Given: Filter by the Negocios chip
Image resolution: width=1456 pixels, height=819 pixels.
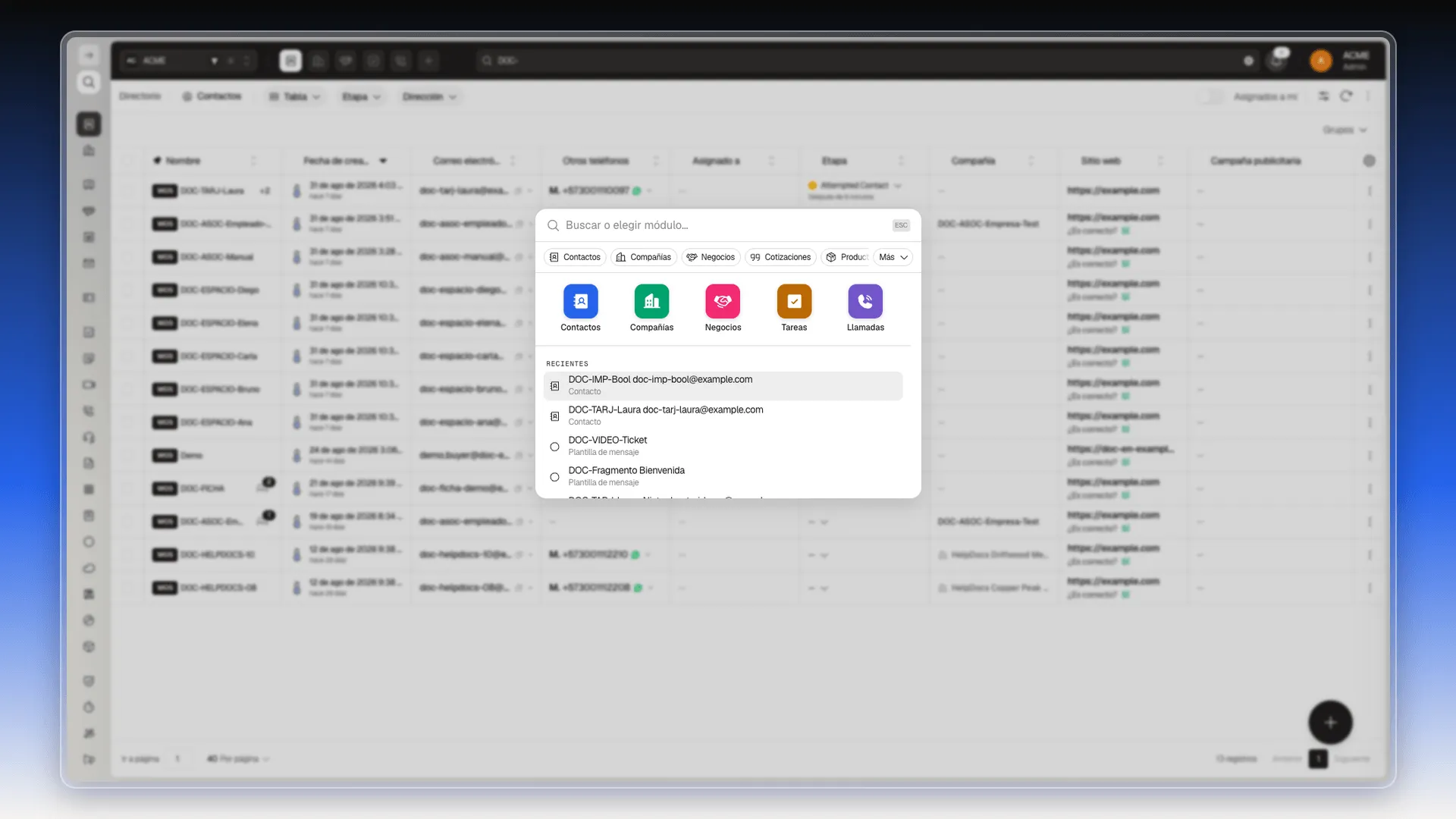Looking at the screenshot, I should 711,257.
